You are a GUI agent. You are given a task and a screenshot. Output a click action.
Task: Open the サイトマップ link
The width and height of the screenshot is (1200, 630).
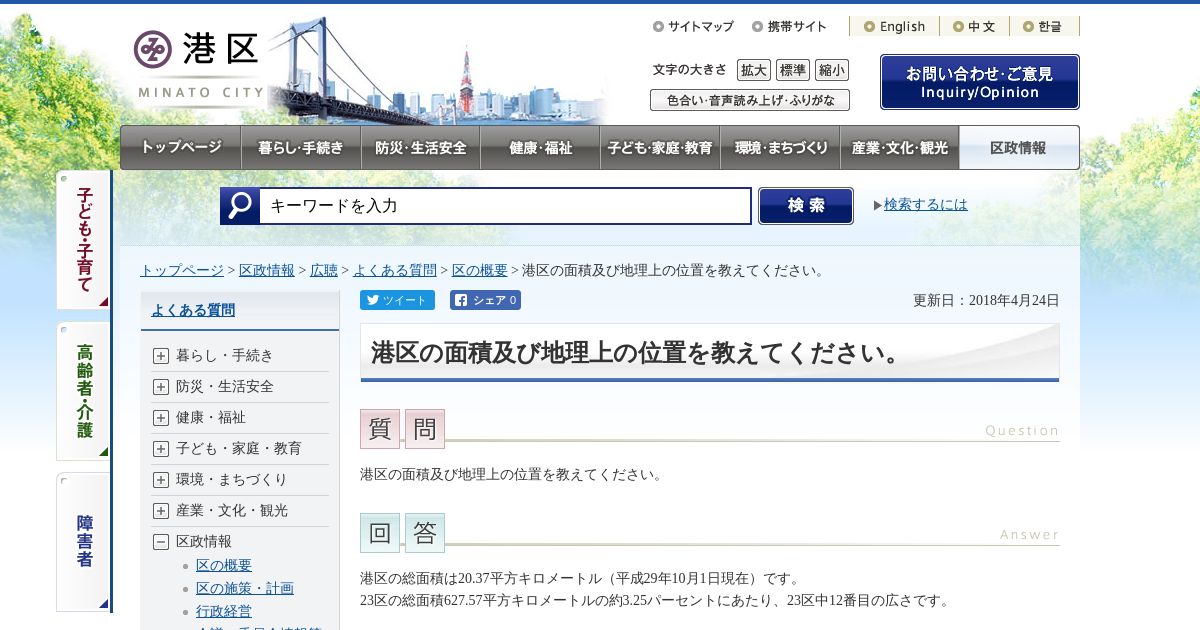(693, 27)
